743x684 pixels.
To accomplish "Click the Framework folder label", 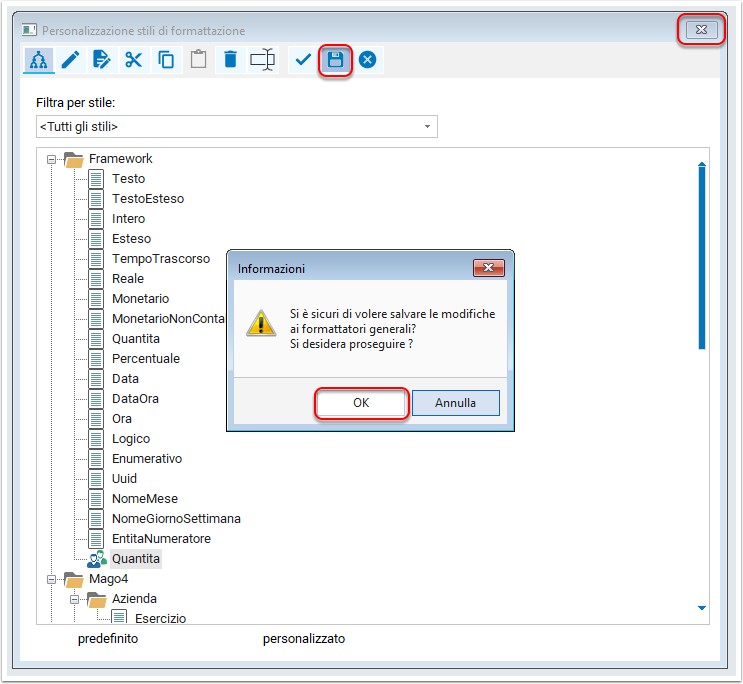I will click(120, 159).
